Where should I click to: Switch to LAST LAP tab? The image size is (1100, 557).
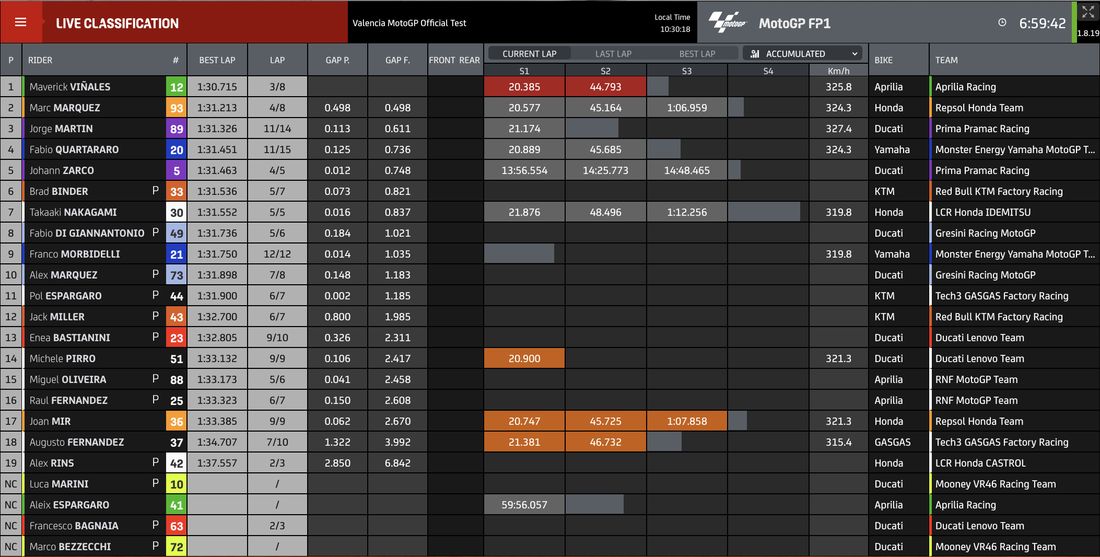click(613, 53)
